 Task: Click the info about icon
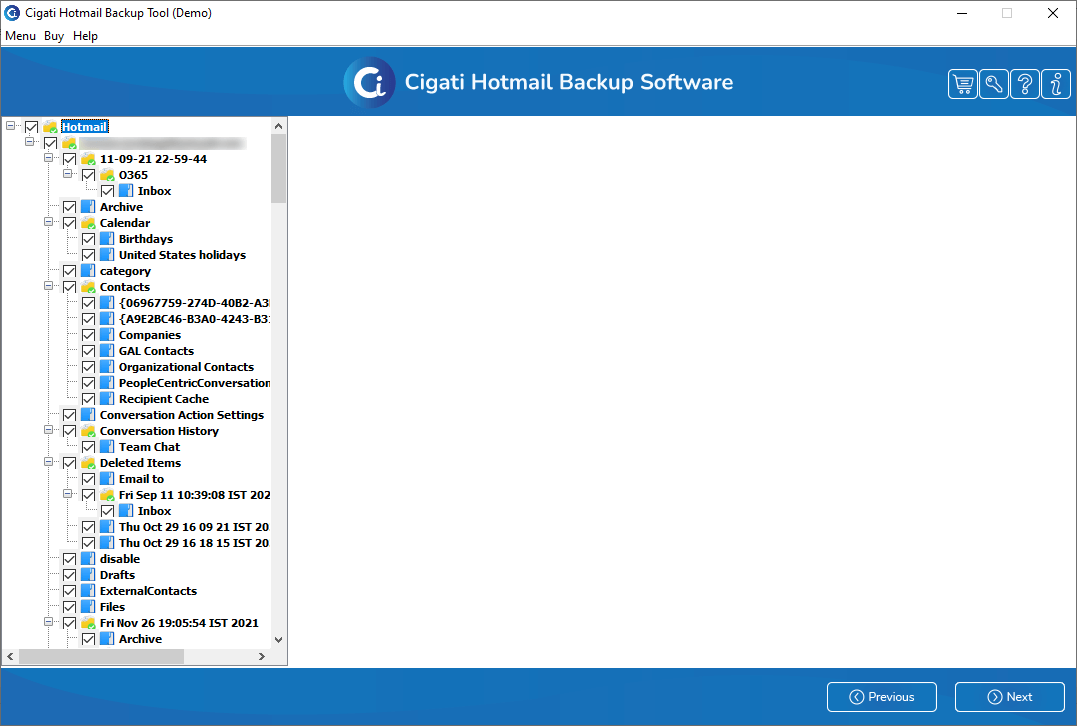click(1056, 84)
